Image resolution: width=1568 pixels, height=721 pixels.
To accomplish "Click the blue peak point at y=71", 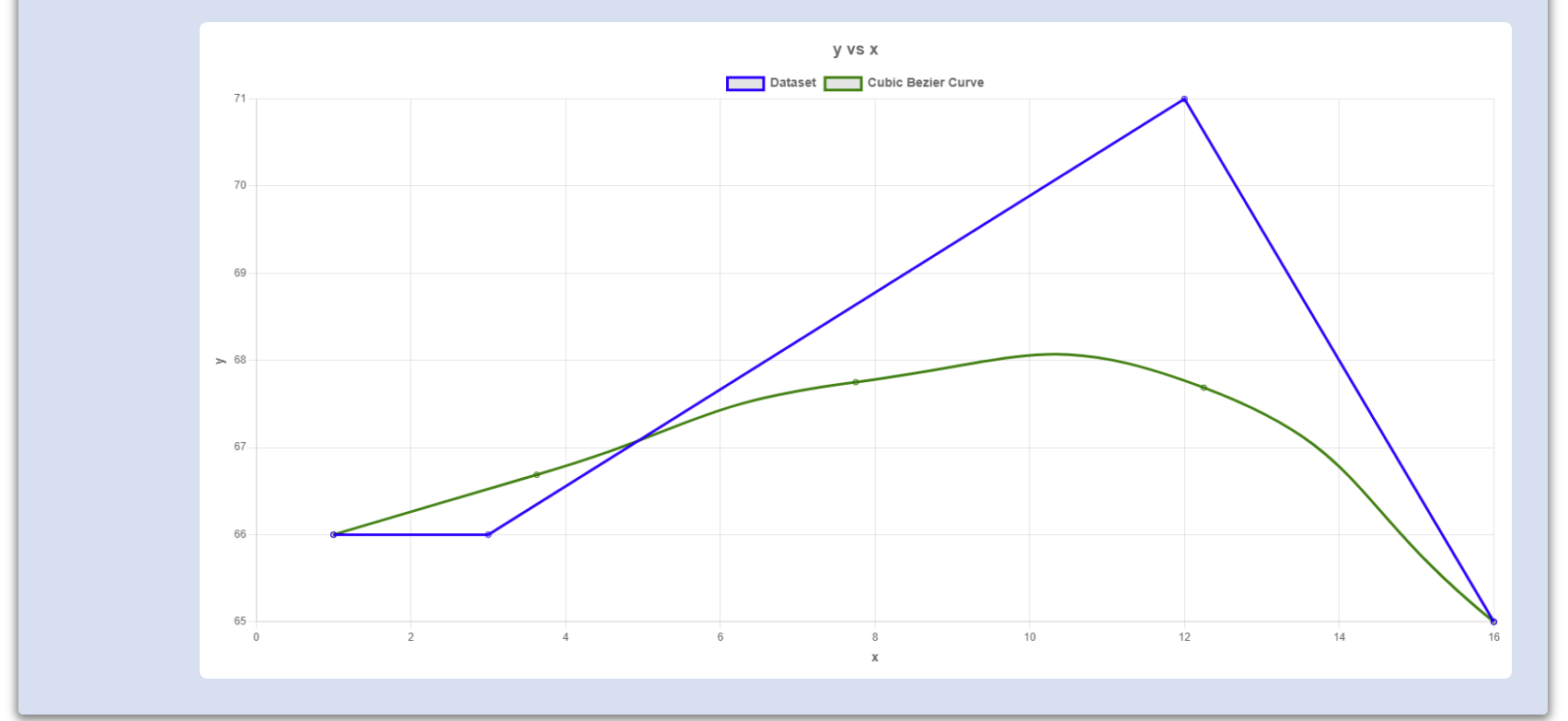I will (1184, 99).
